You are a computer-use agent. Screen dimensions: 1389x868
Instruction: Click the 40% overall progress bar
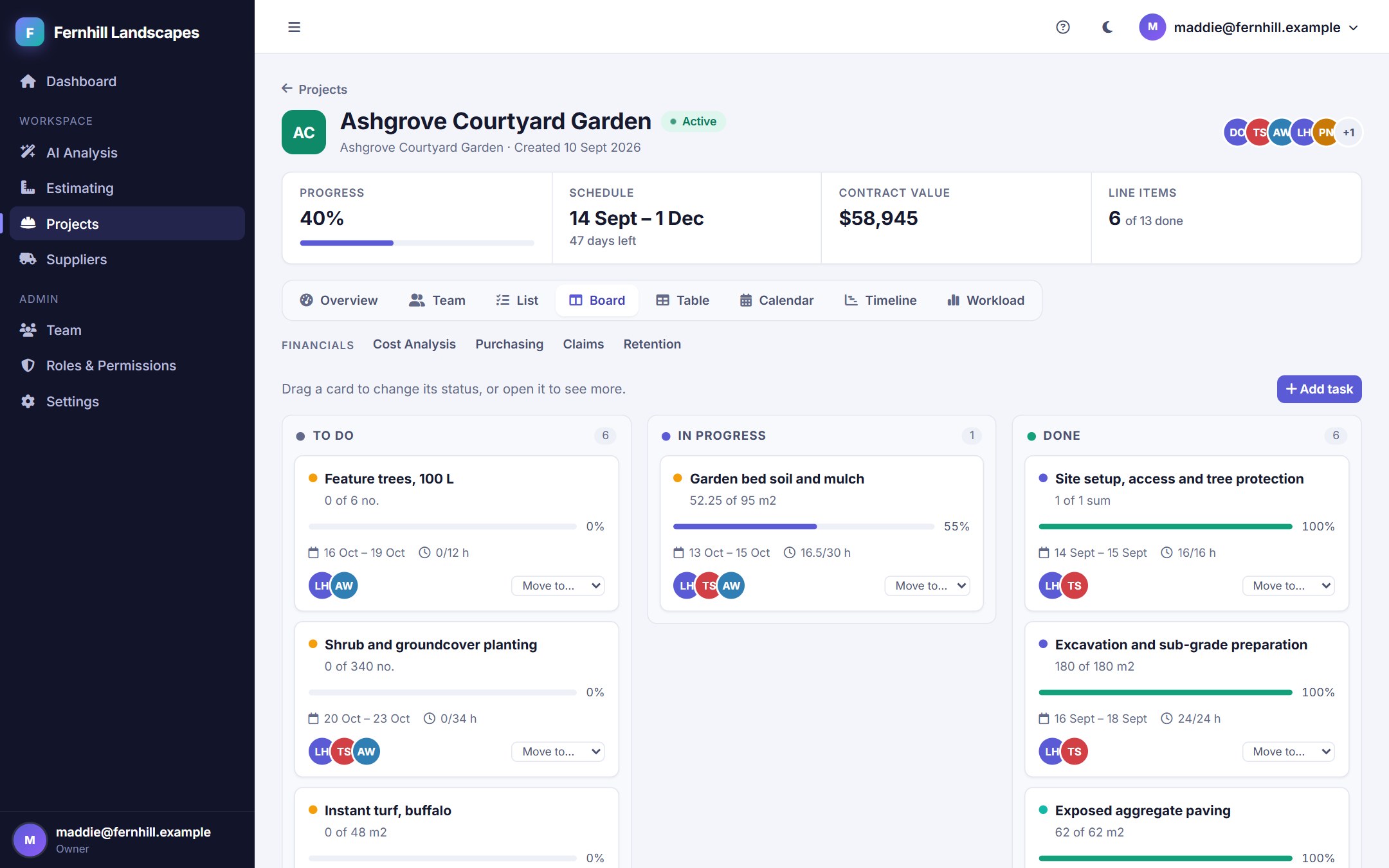tap(417, 243)
